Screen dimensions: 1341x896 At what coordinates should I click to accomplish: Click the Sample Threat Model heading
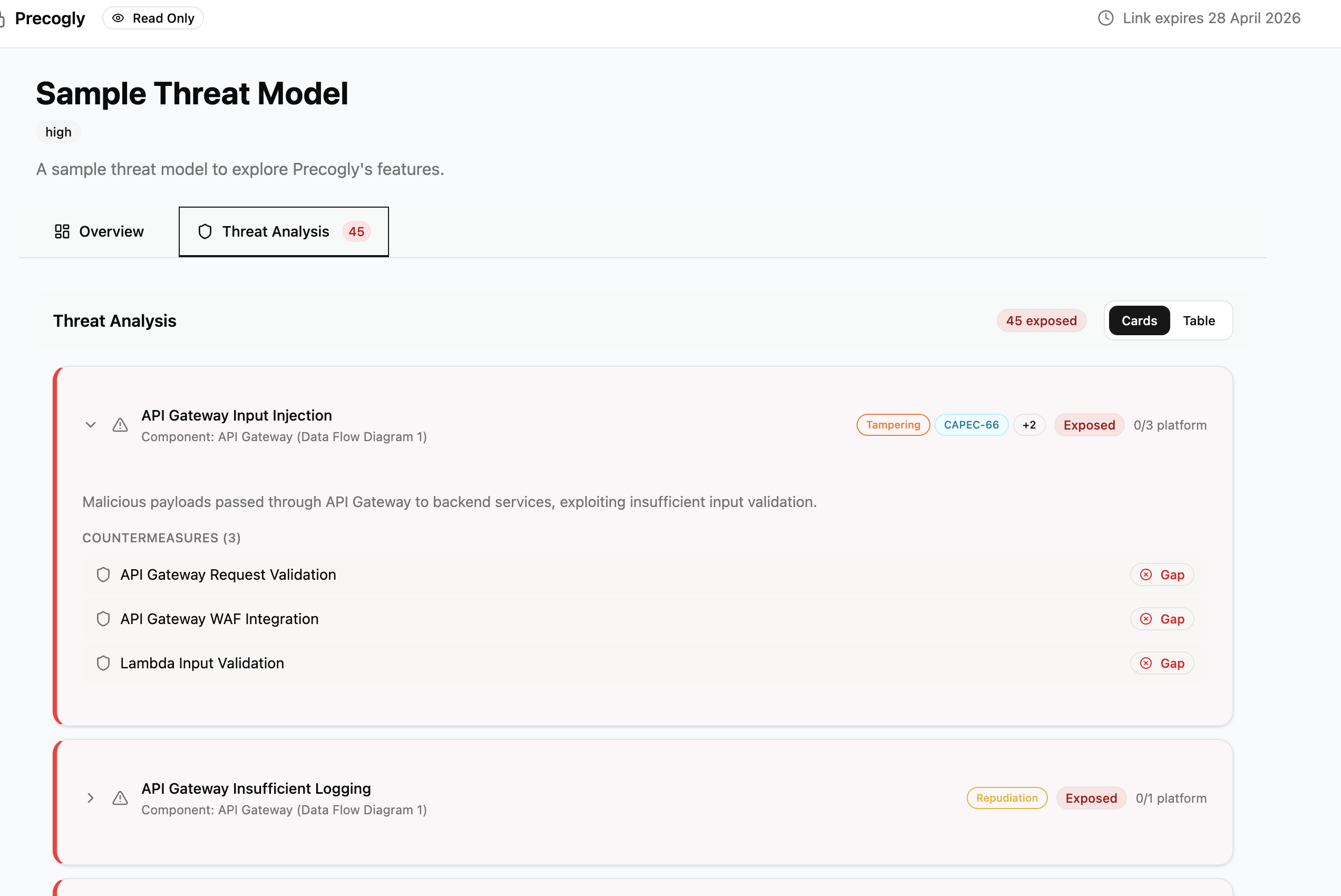click(x=192, y=93)
